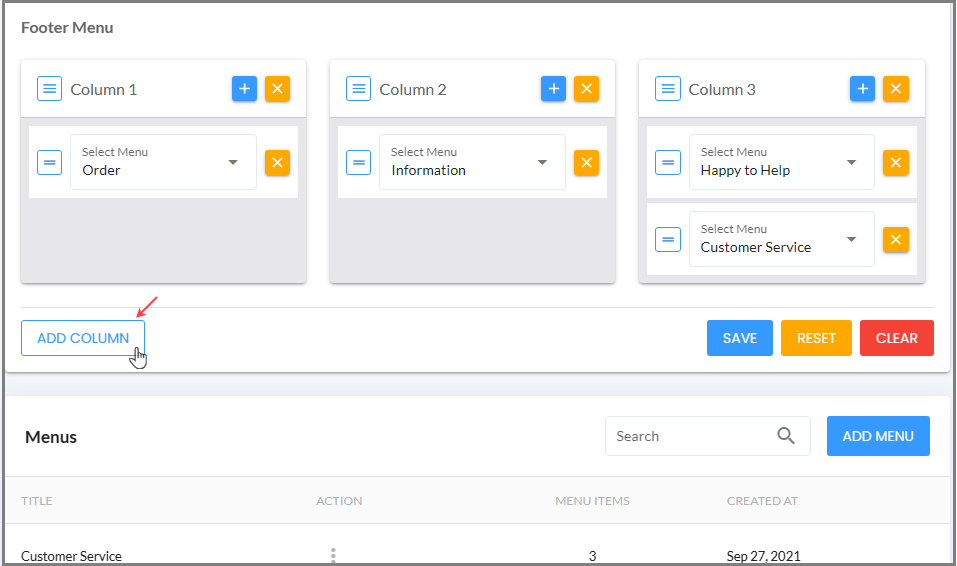
Task: Click the plus icon in Column 3 header
Action: [862, 89]
